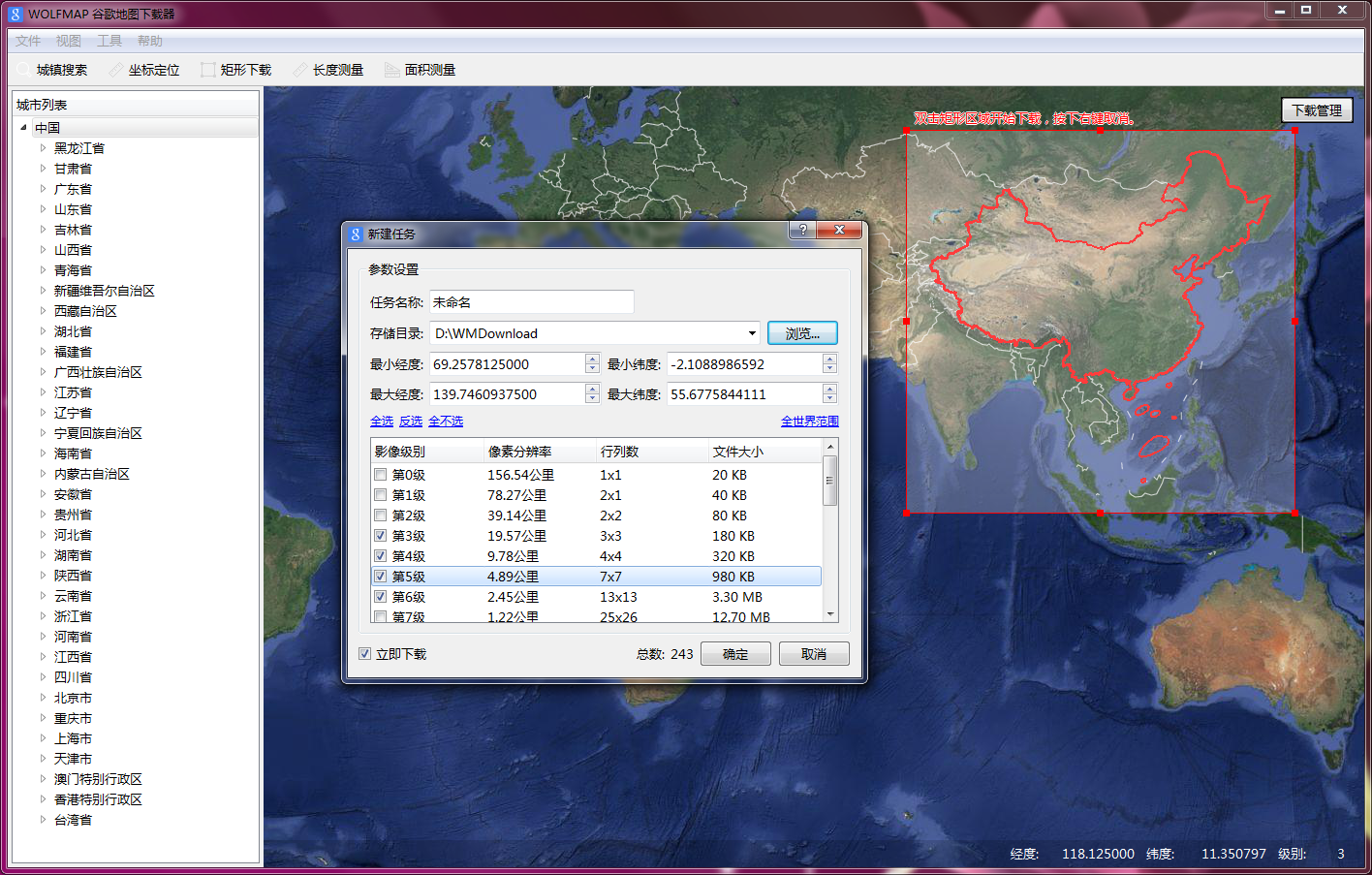Click inside the 任务名称 text field
1372x875 pixels.
(x=531, y=301)
